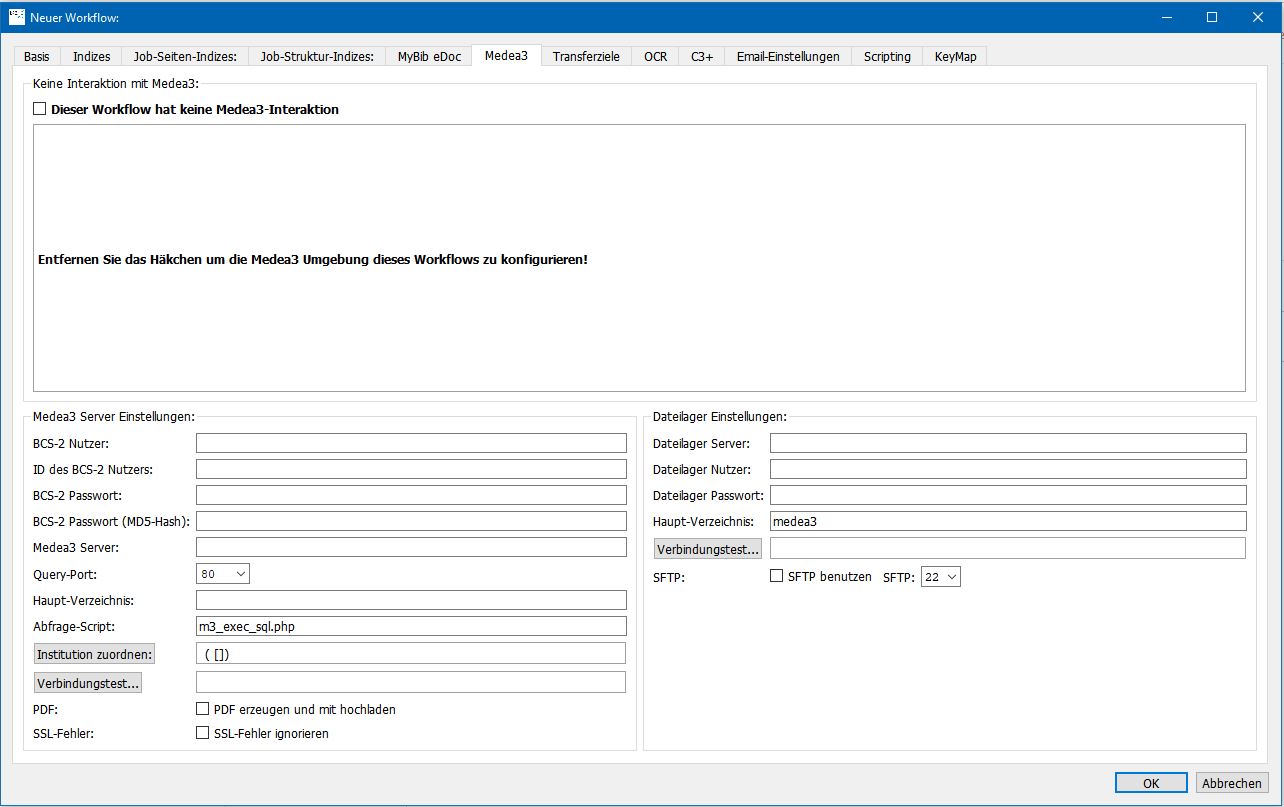Click Dateilager Verbindungstest result field
This screenshot has height=807, width=1284.
point(1008,548)
